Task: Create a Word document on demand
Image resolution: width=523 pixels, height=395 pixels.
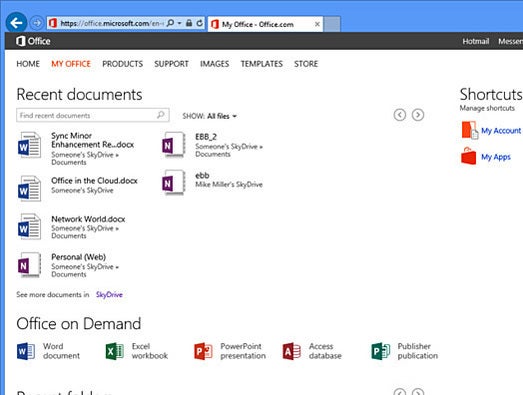Action: 61,351
